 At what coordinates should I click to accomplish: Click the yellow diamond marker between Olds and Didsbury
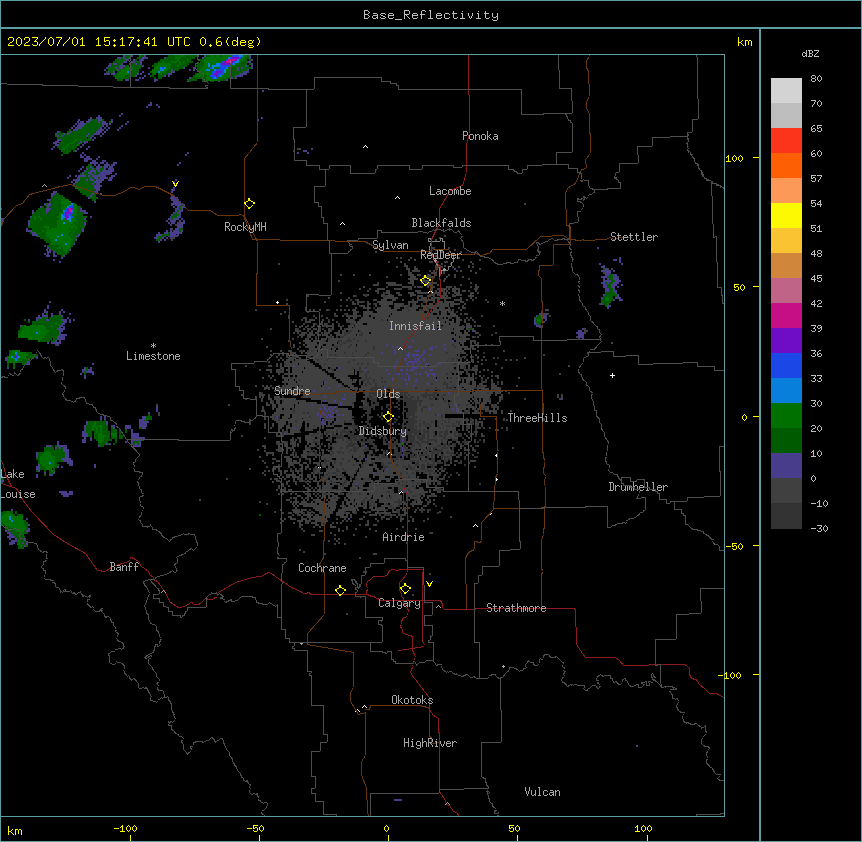[x=388, y=417]
